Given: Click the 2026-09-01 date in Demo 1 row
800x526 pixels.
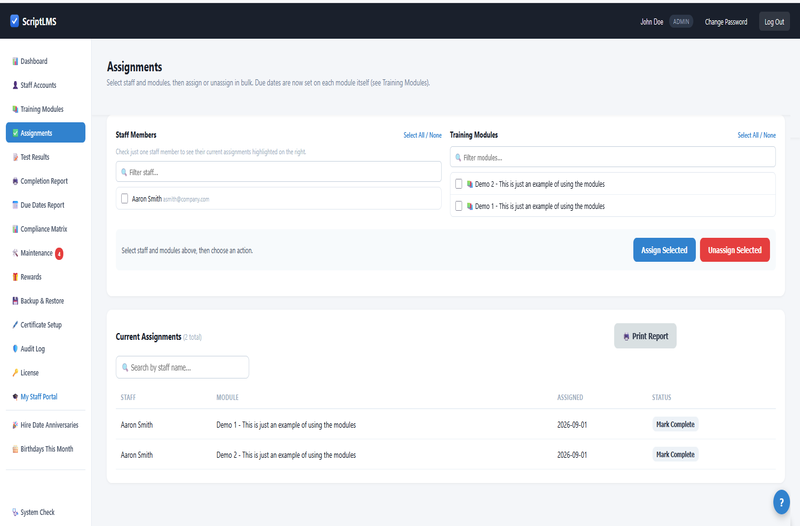Looking at the screenshot, I should (572, 425).
